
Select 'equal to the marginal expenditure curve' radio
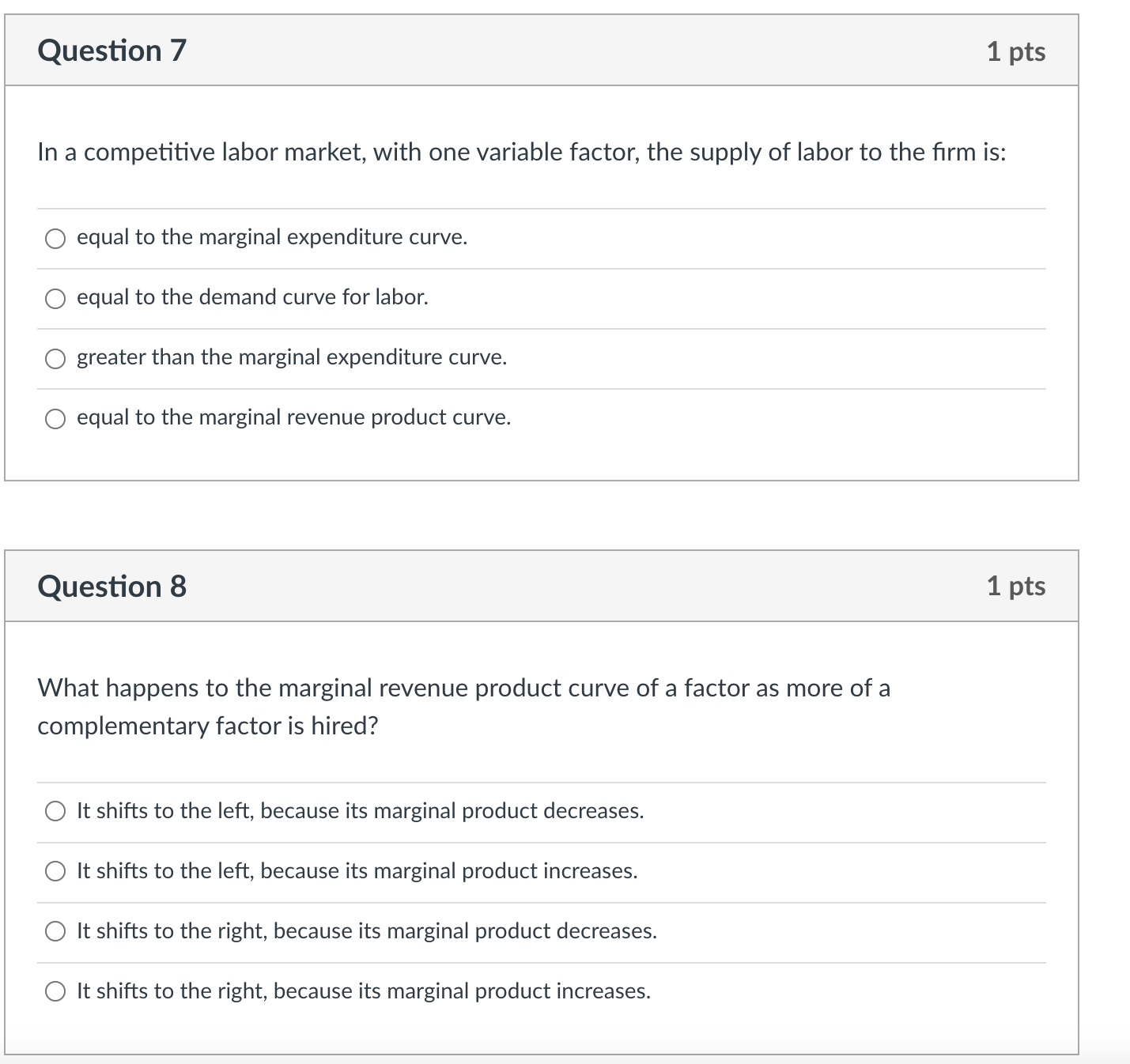pos(55,239)
